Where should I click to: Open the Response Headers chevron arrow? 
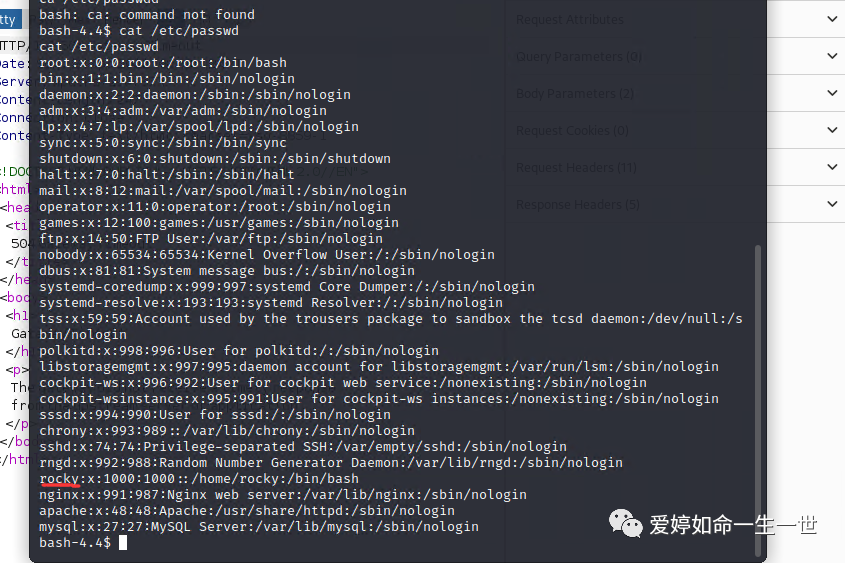tap(832, 204)
